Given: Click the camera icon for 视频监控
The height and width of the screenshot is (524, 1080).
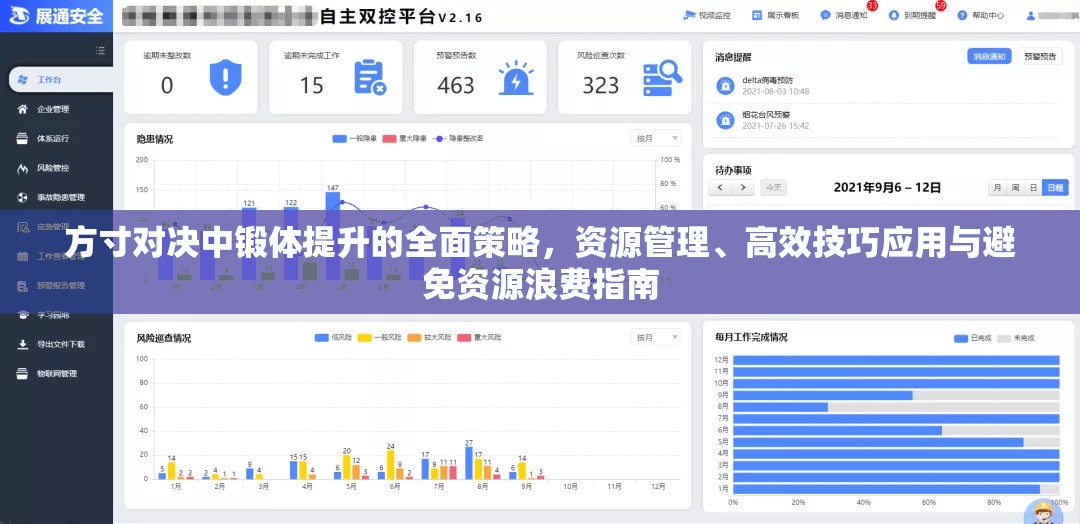Looking at the screenshot, I should 689,15.
